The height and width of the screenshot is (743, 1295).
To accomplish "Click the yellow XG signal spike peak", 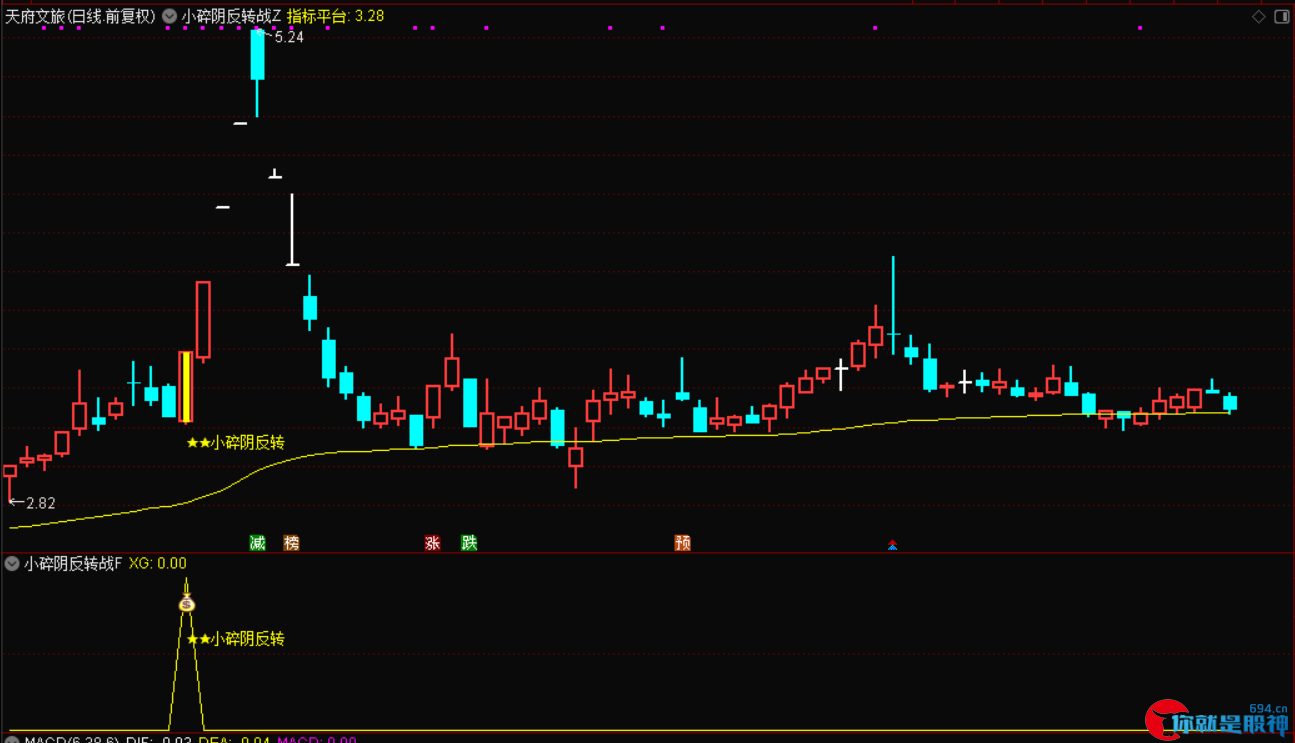I will pyautogui.click(x=186, y=582).
